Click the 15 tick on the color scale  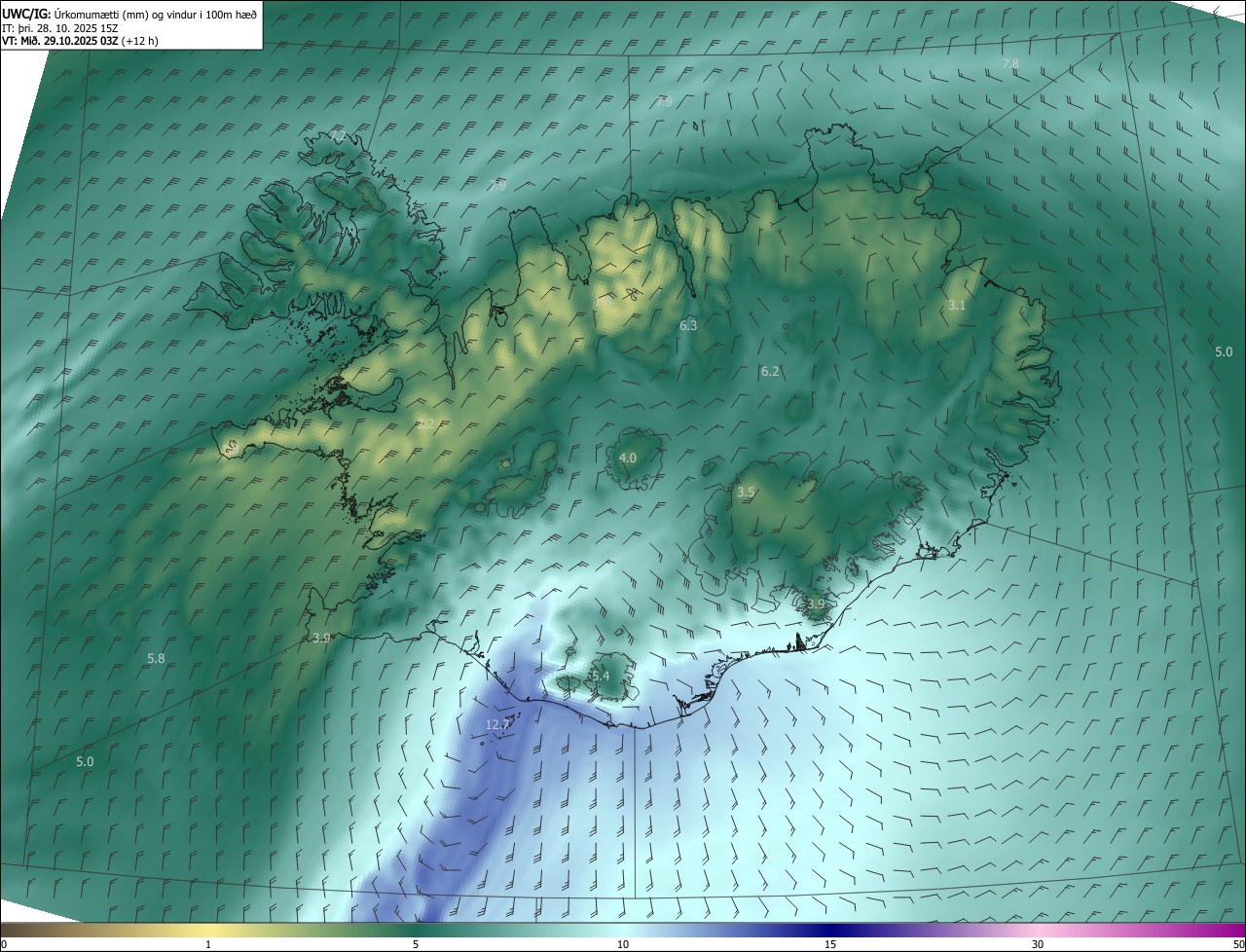(830, 945)
